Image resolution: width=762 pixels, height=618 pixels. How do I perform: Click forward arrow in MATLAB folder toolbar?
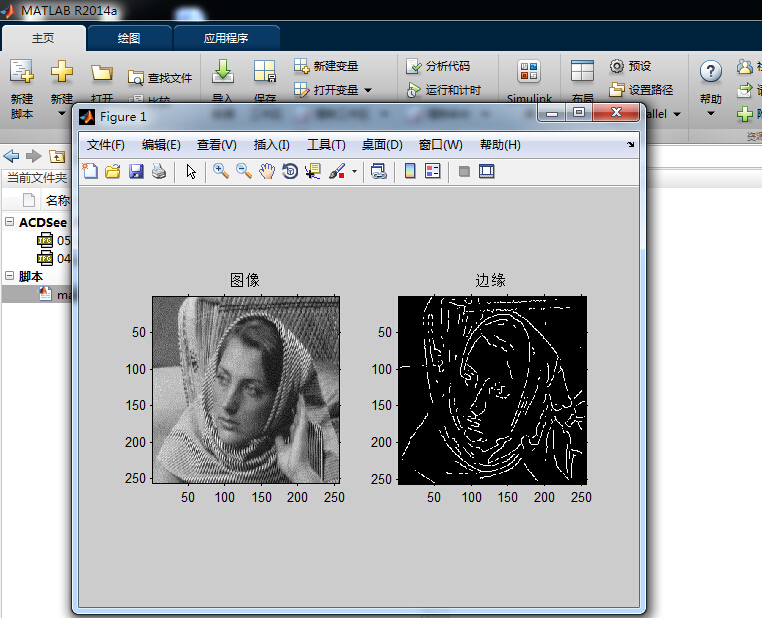pyautogui.click(x=34, y=156)
